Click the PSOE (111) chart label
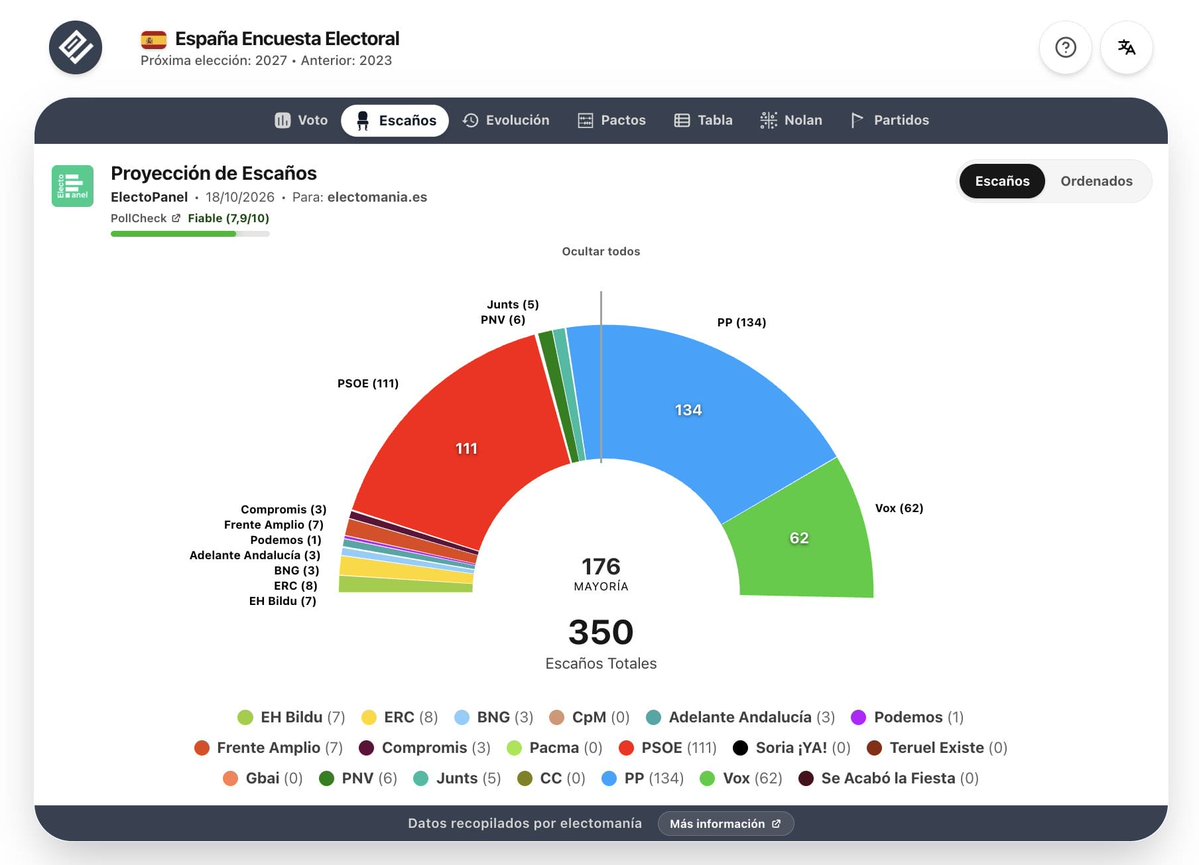 [368, 383]
